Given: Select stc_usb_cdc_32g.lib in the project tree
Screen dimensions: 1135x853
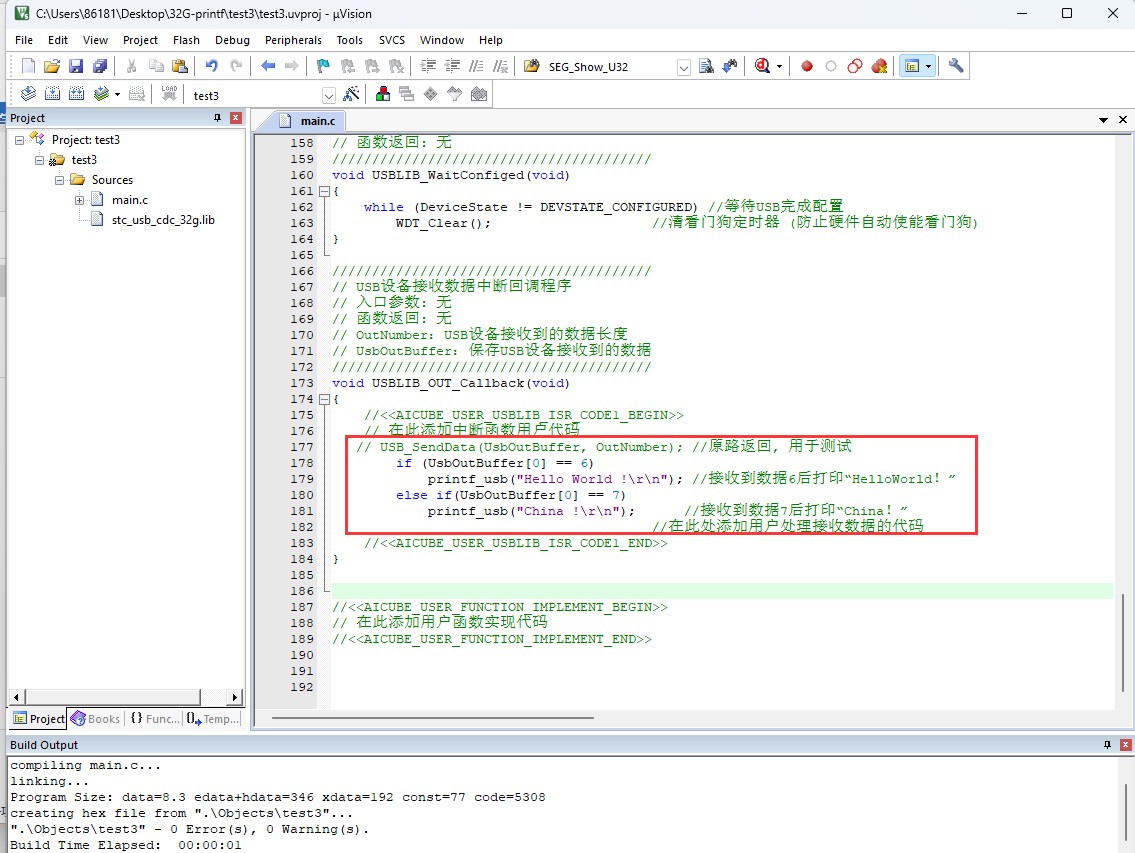Looking at the screenshot, I should pyautogui.click(x=163, y=220).
